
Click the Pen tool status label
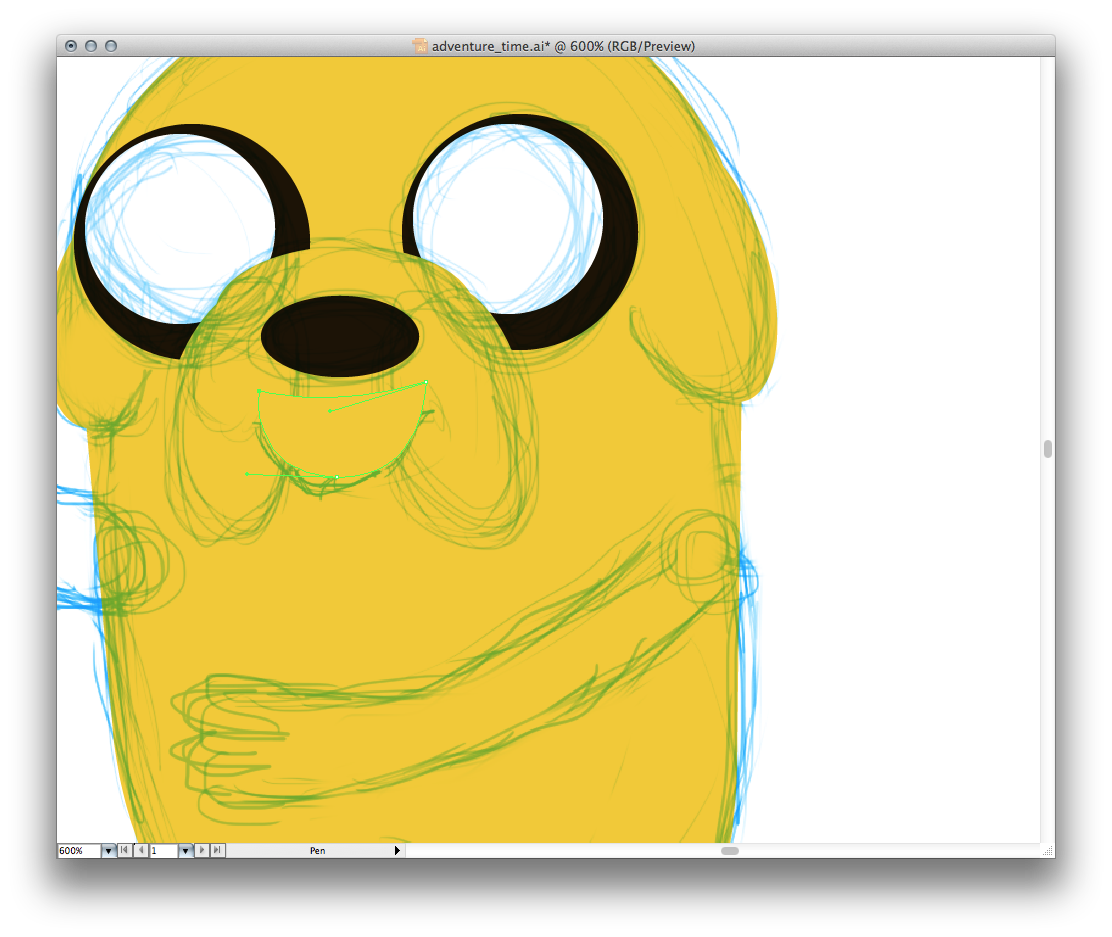point(317,851)
